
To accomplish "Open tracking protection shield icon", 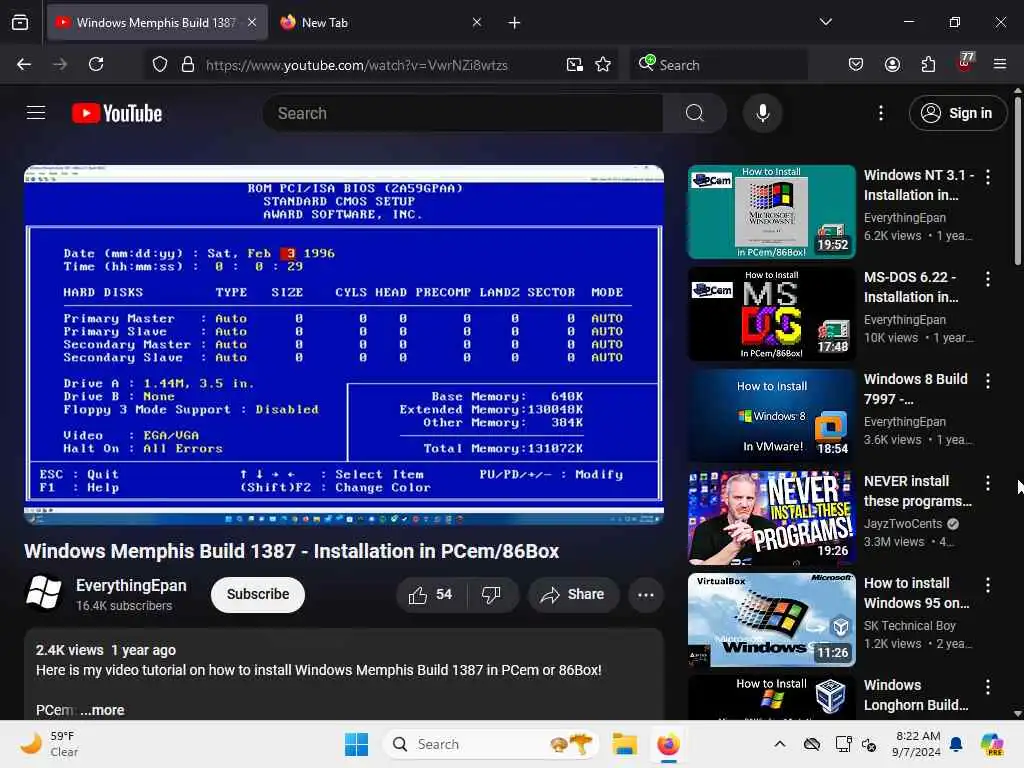I will point(160,65).
